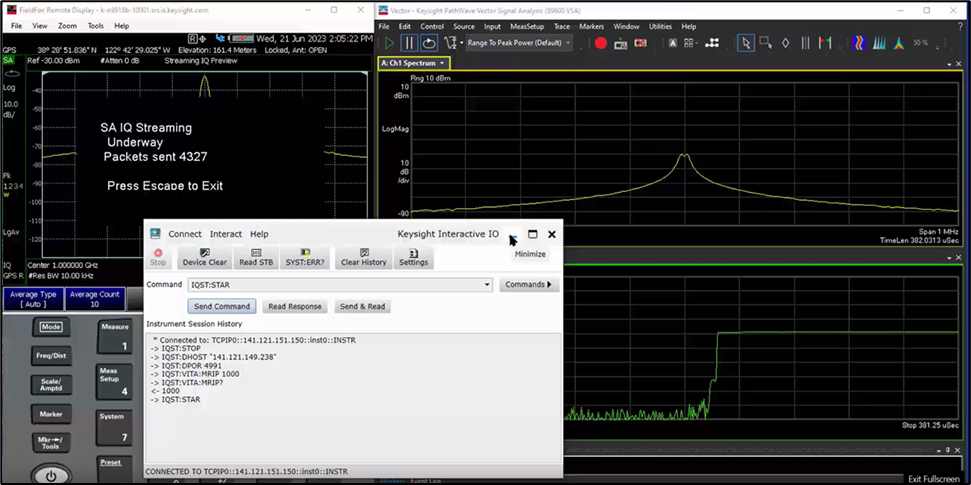Viewport: 971px width, 485px height.
Task: Click the Restart measurement icon
Action: [429, 43]
